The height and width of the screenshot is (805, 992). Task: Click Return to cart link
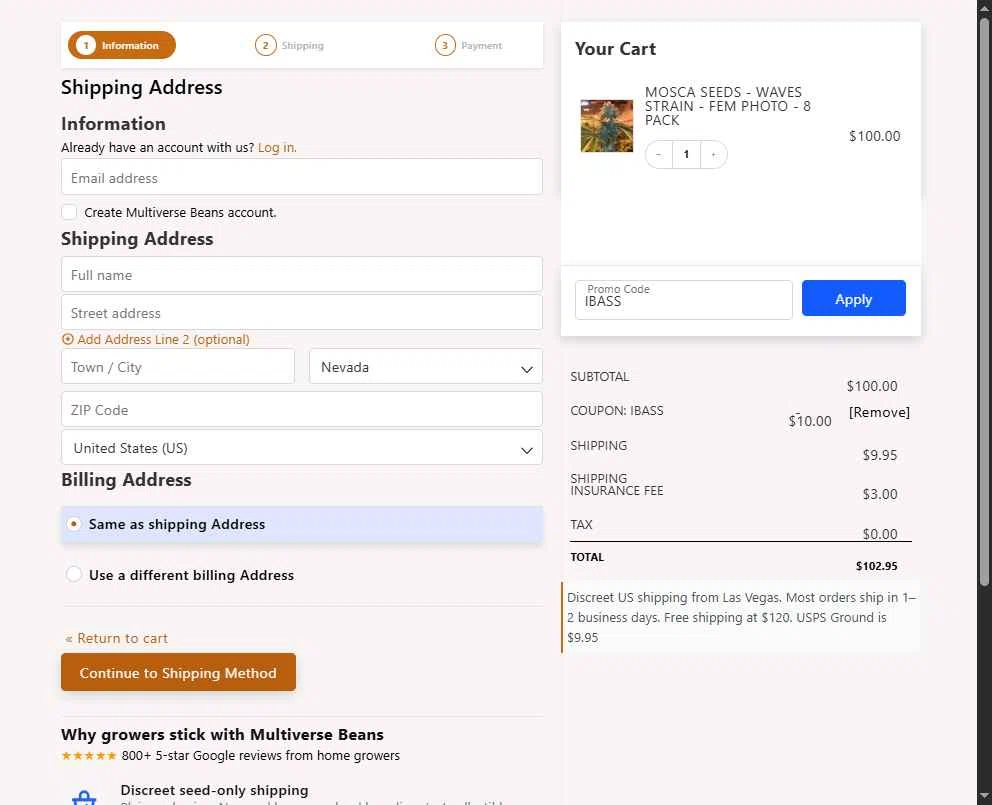pos(116,638)
